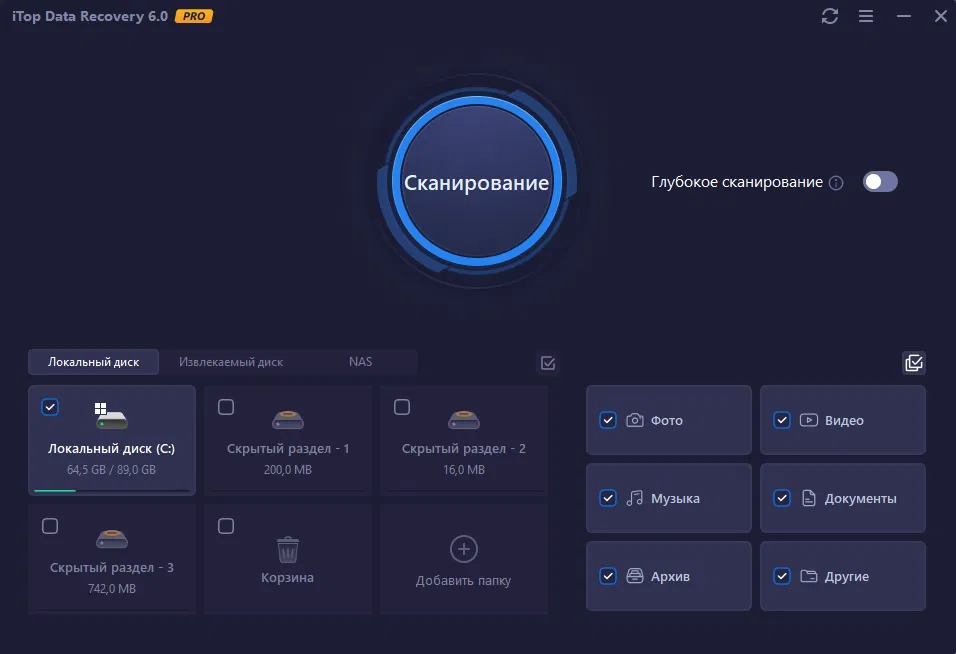This screenshot has height=654, width=956.
Task: Toggle the Глубокое сканирование switch
Action: click(x=880, y=182)
